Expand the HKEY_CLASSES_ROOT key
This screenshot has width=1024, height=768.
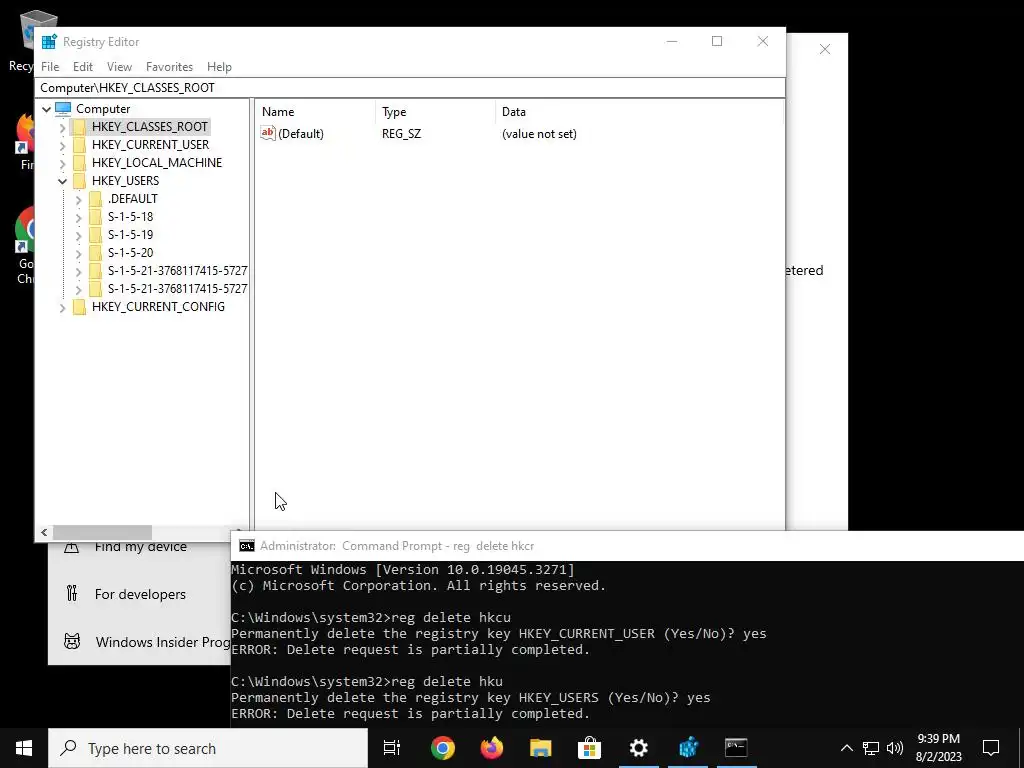click(x=63, y=127)
